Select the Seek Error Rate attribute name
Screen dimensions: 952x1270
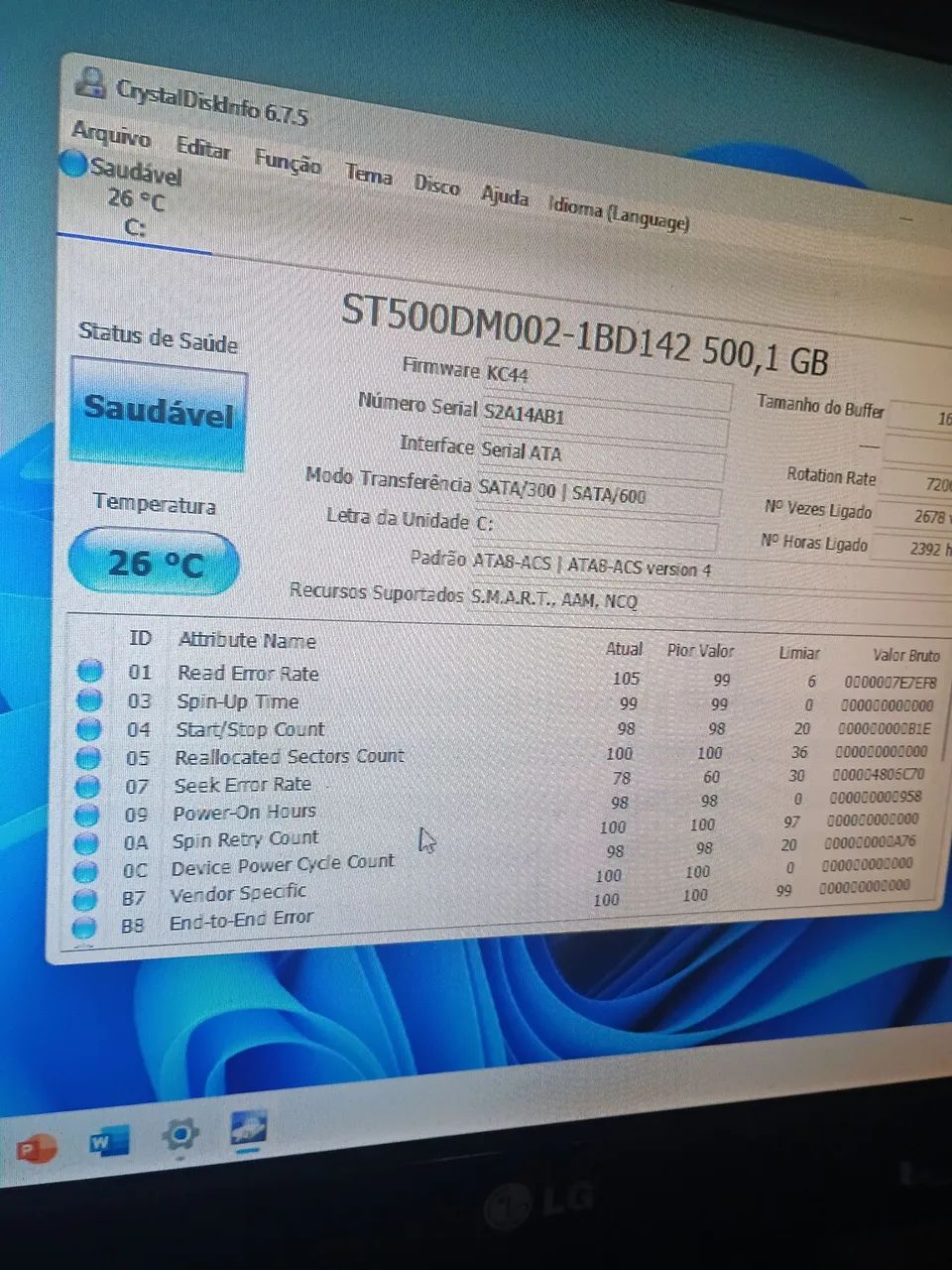coord(243,785)
